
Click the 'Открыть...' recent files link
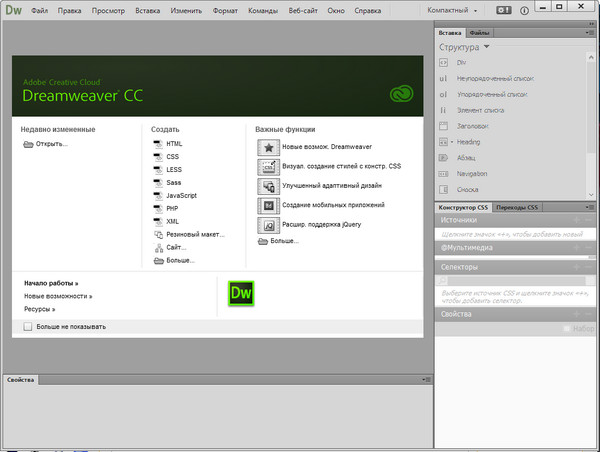pyautogui.click(x=50, y=144)
